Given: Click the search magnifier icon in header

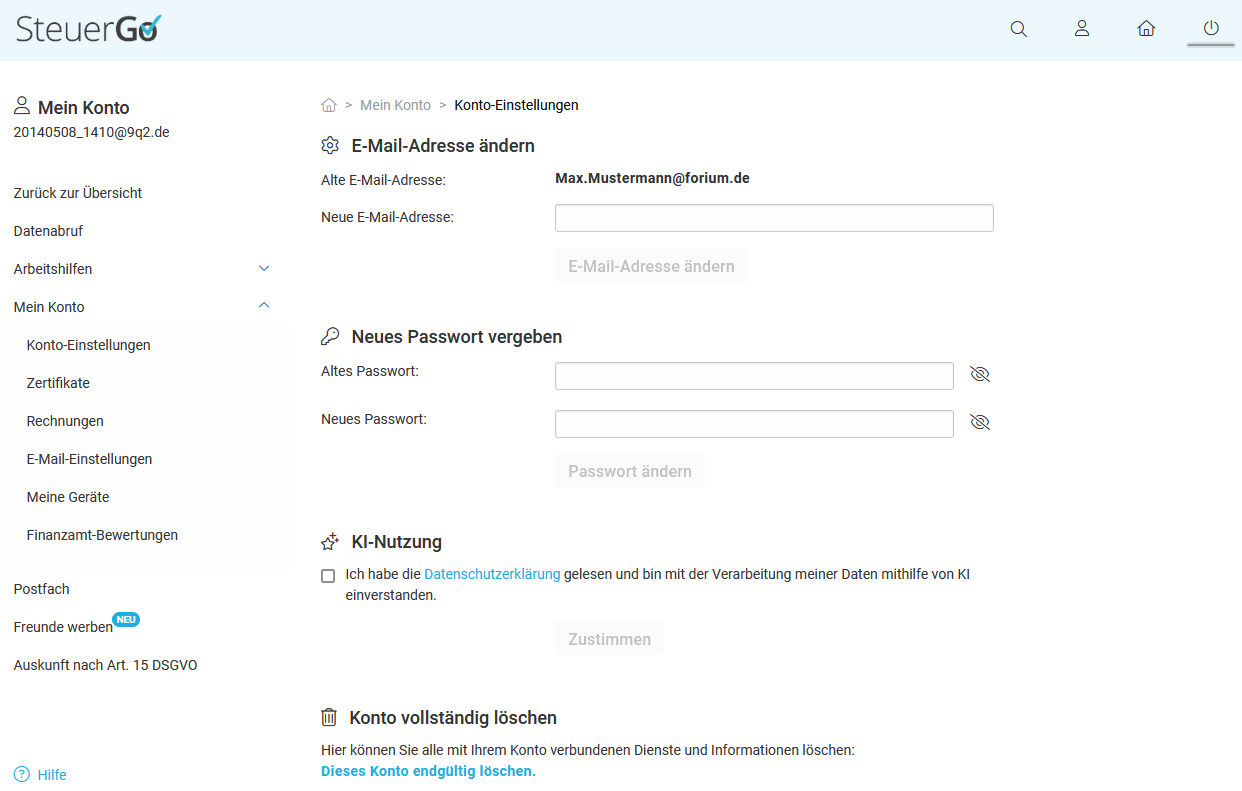Looking at the screenshot, I should tap(1018, 29).
